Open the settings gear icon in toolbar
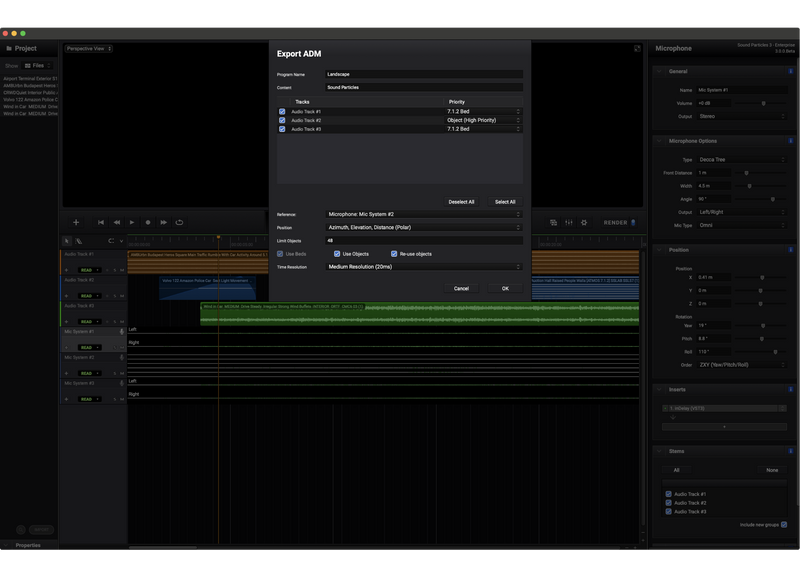 click(584, 222)
